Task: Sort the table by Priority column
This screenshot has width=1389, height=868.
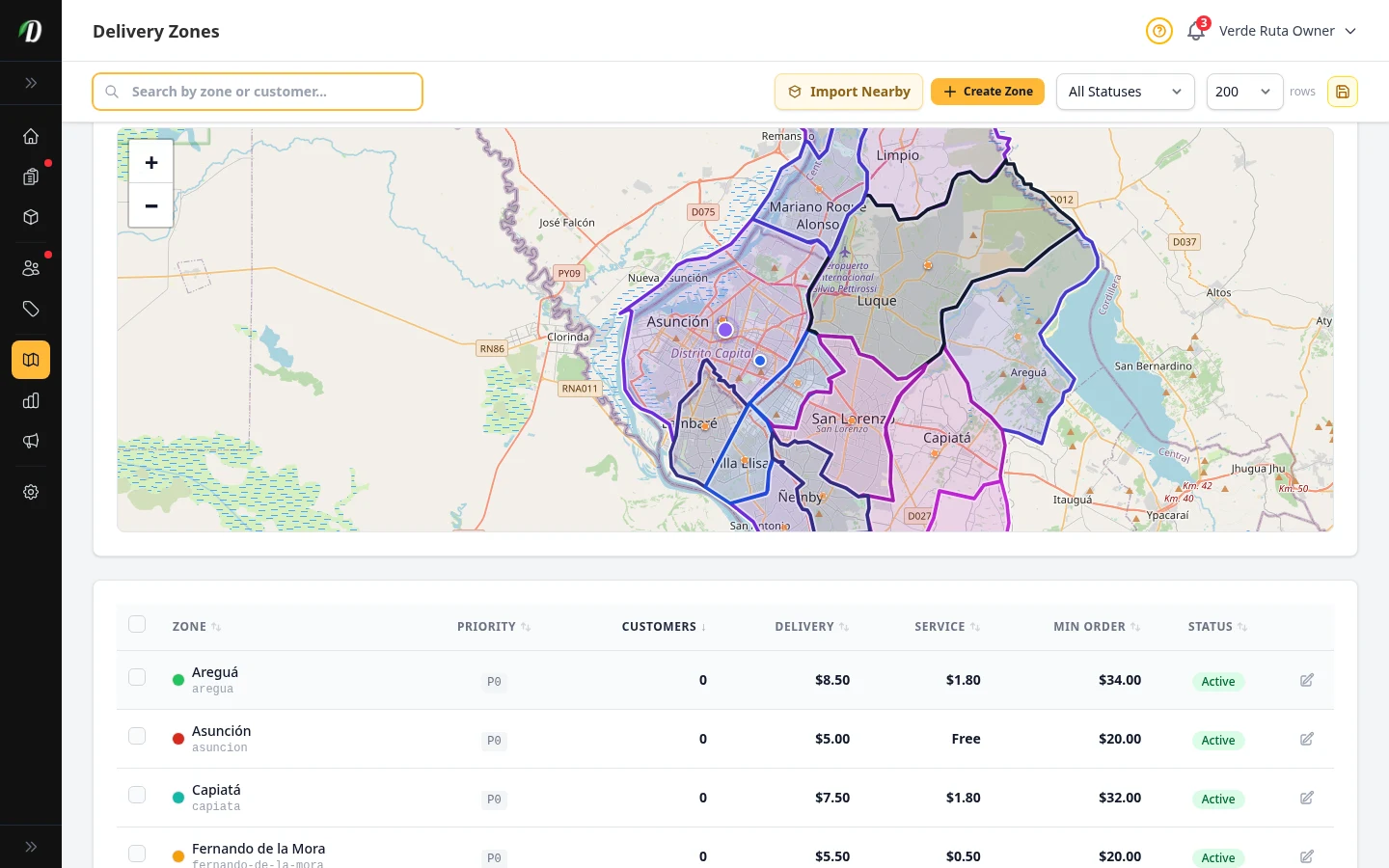Action: [493, 626]
